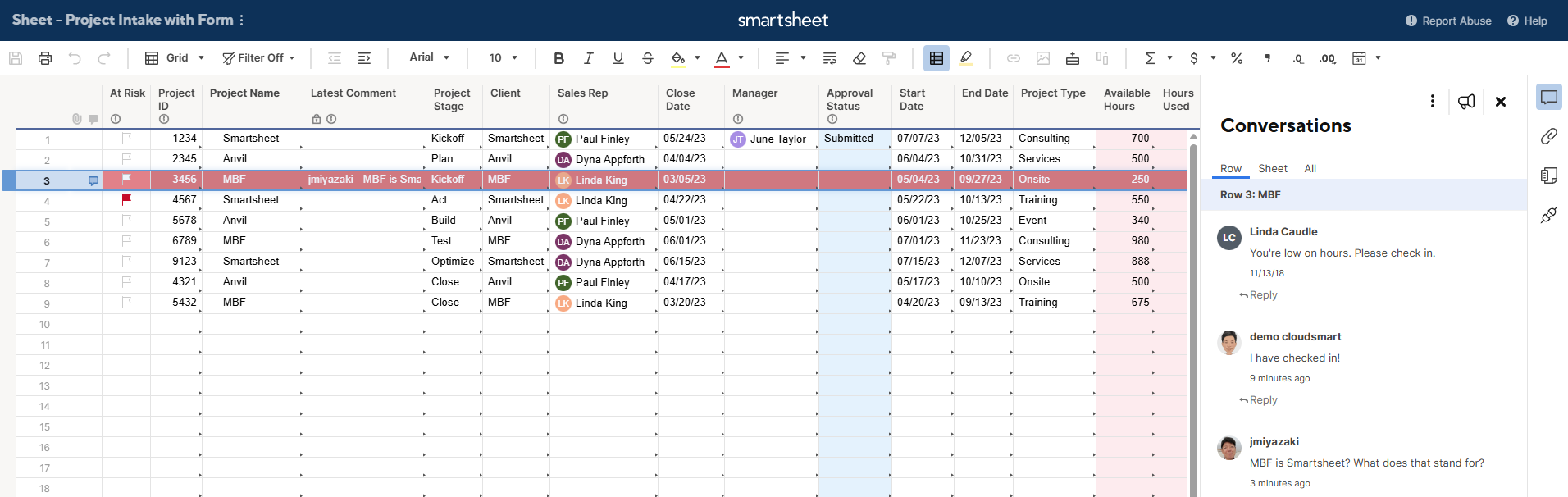1568x497 pixels.
Task: Click Report Abuse link
Action: (x=1448, y=21)
